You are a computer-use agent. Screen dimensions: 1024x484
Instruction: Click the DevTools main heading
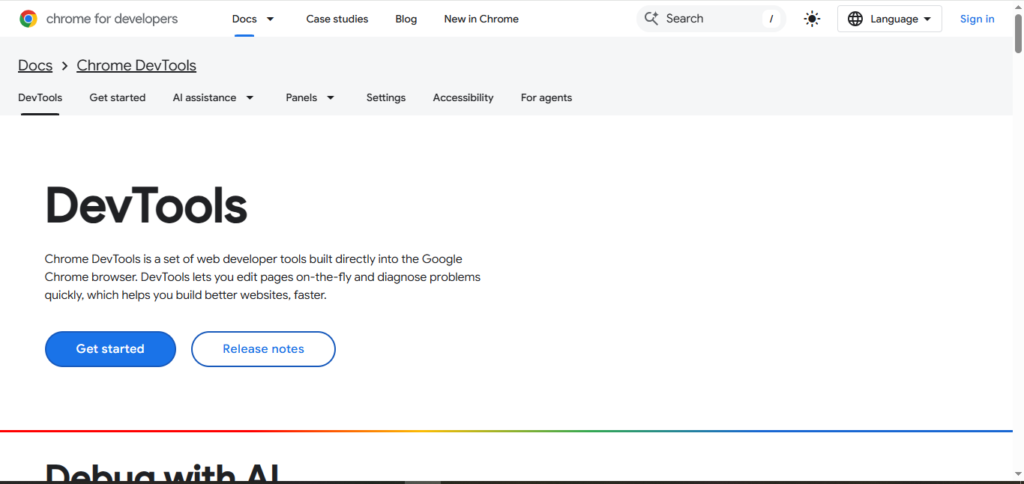[146, 205]
